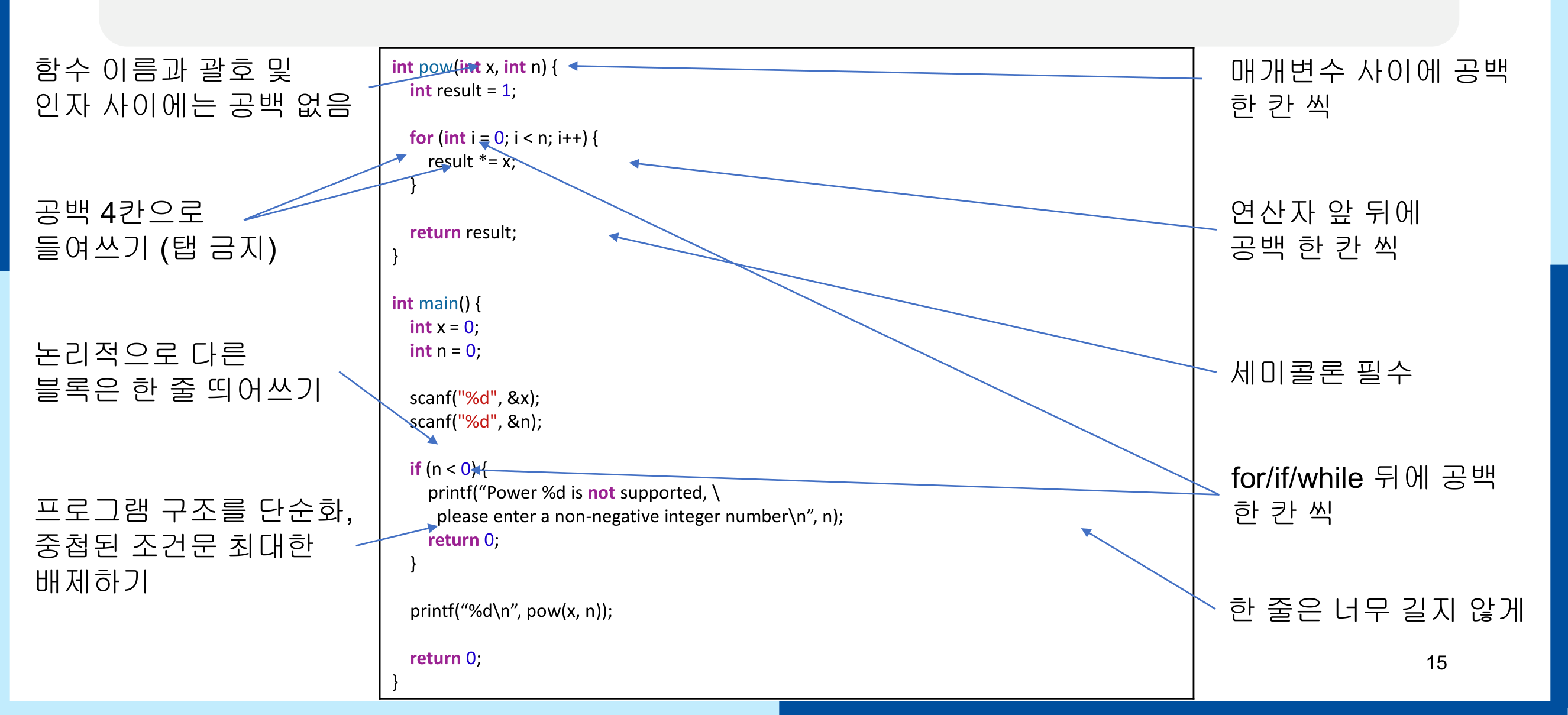Select the '논리적으로 다른 블록은' note
This screenshot has height=715, width=1568.
point(178,371)
